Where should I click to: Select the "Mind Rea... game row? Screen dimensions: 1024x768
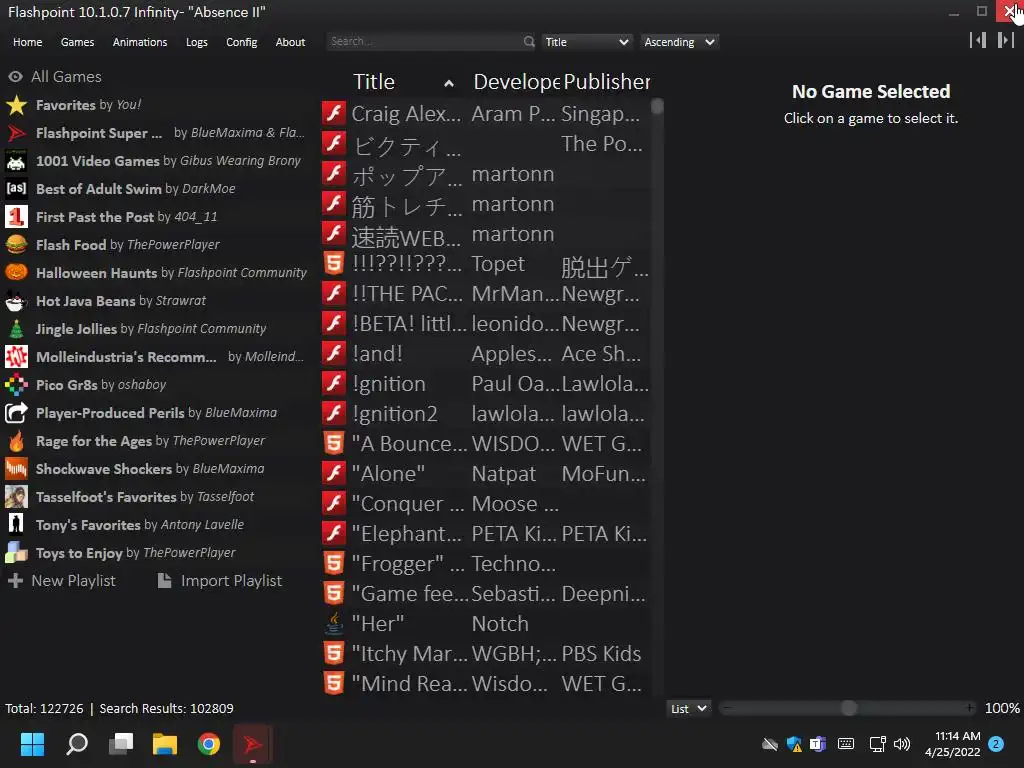[x=486, y=684]
